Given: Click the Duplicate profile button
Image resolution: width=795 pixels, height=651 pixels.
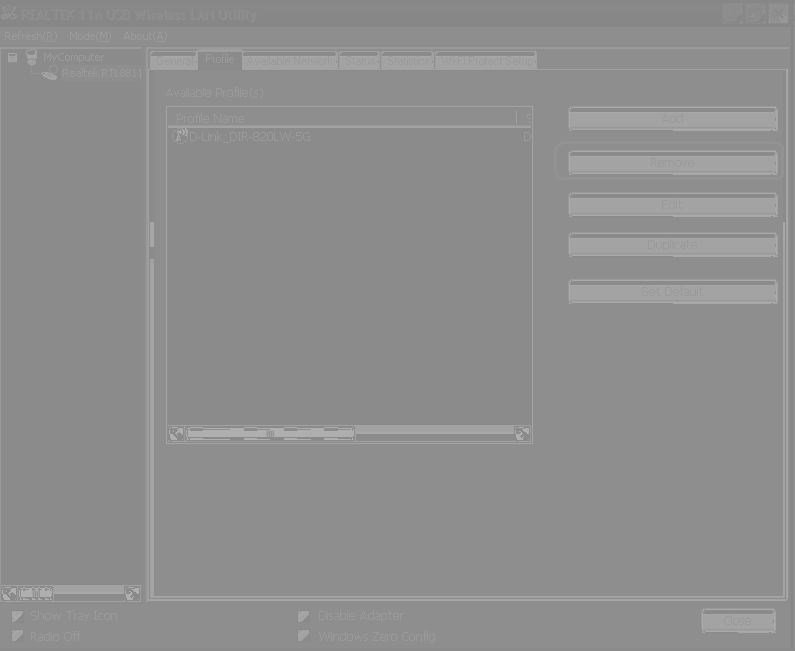Looking at the screenshot, I should coord(673,245).
